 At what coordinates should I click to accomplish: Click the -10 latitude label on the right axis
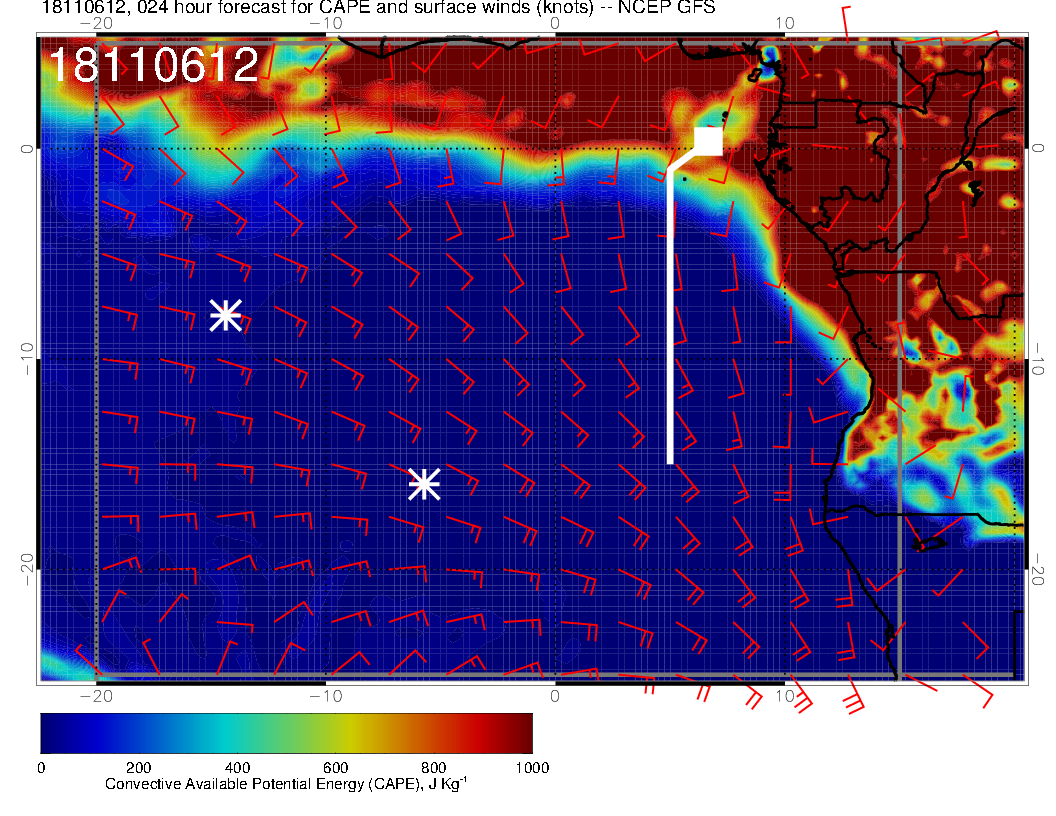pos(1039,359)
